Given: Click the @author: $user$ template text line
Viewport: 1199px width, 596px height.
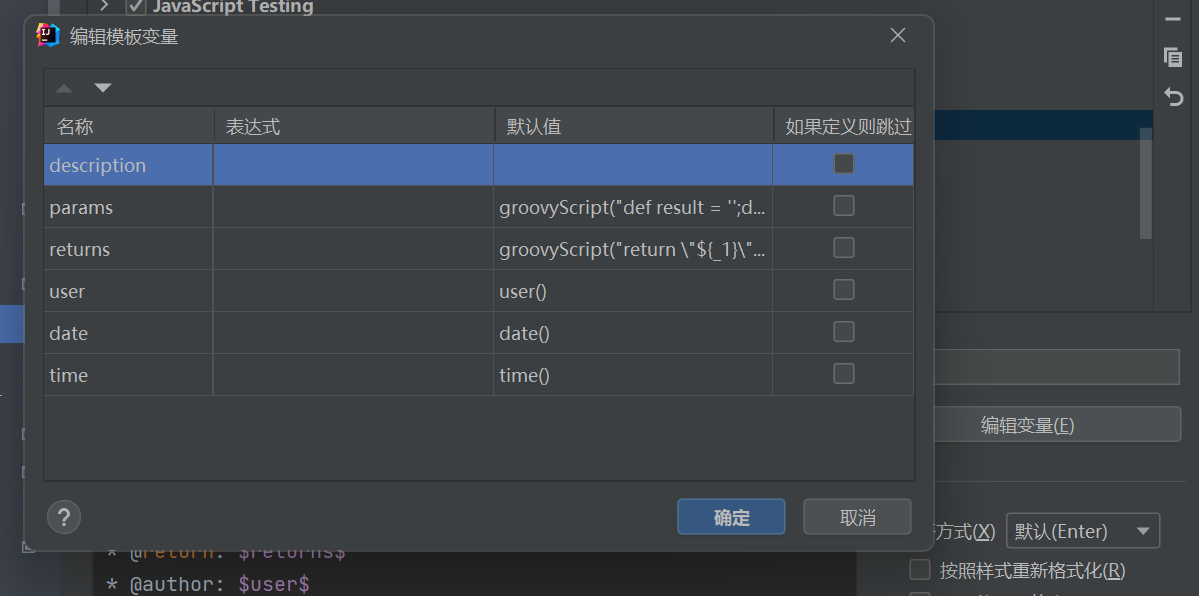Looking at the screenshot, I should (207, 585).
